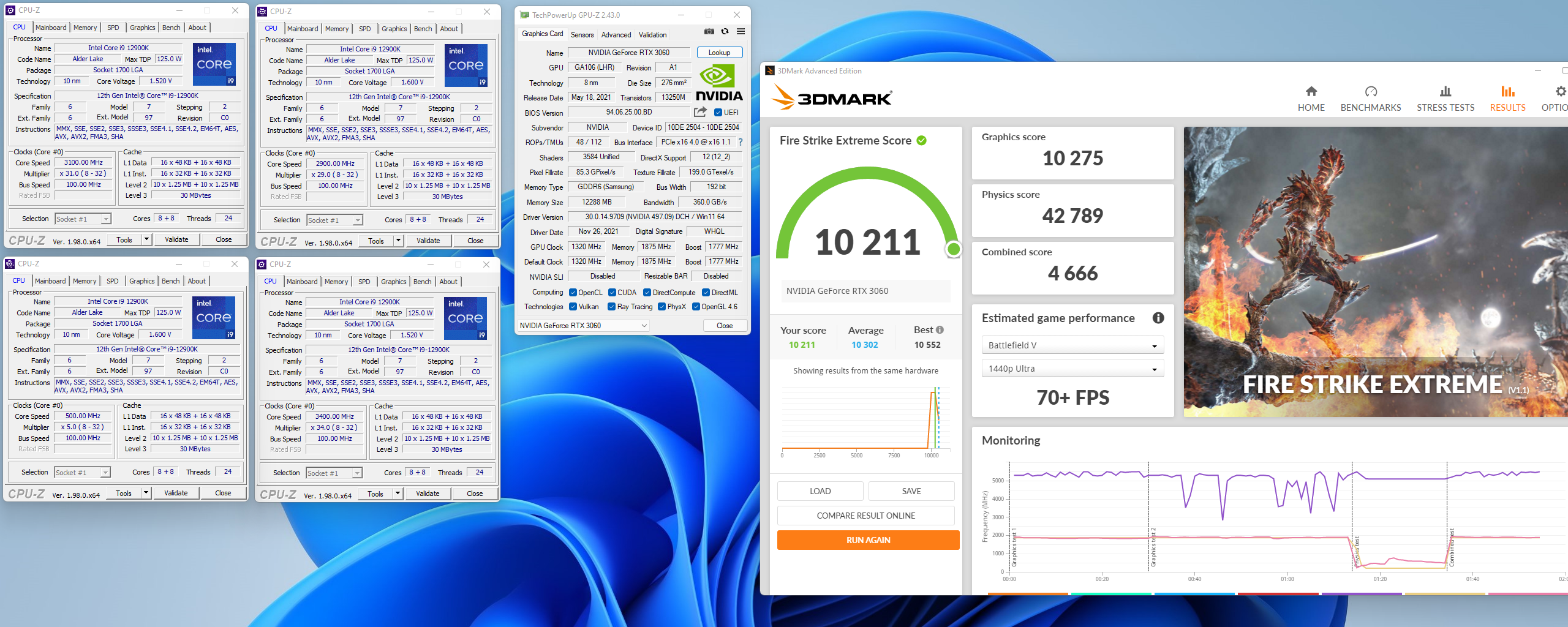Click the GPU-Z screenshot camera icon

pos(709,32)
